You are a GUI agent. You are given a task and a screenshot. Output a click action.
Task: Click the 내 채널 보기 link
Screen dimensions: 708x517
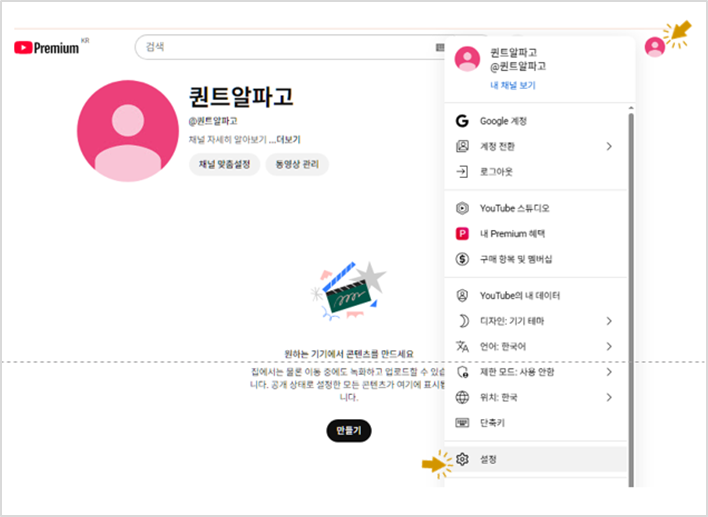pos(513,85)
